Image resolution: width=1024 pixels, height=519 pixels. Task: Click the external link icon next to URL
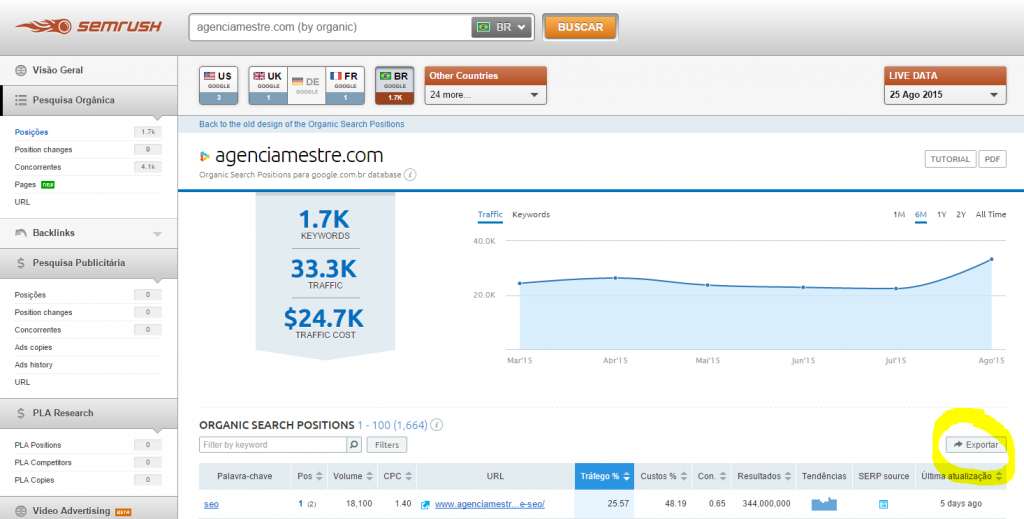[x=426, y=504]
